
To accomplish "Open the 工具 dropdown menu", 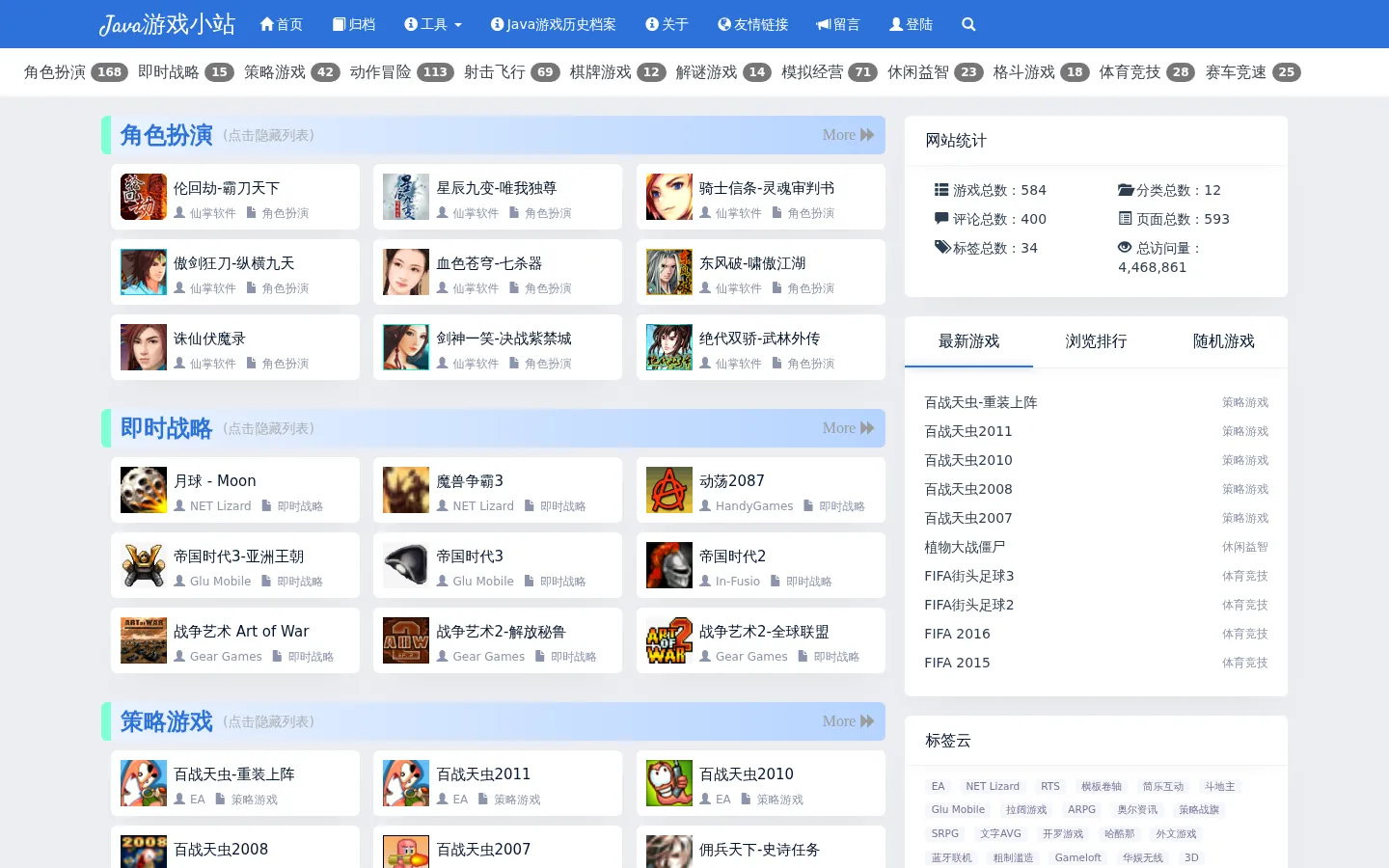I will click(x=433, y=24).
